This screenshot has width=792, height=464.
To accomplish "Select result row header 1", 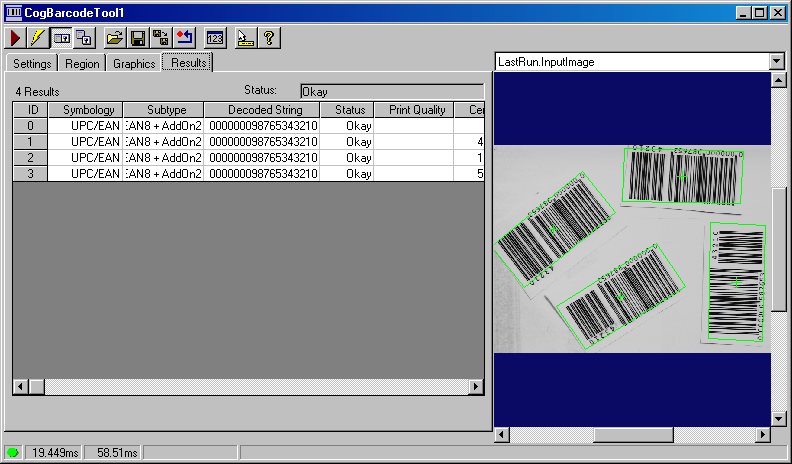I will pos(30,142).
